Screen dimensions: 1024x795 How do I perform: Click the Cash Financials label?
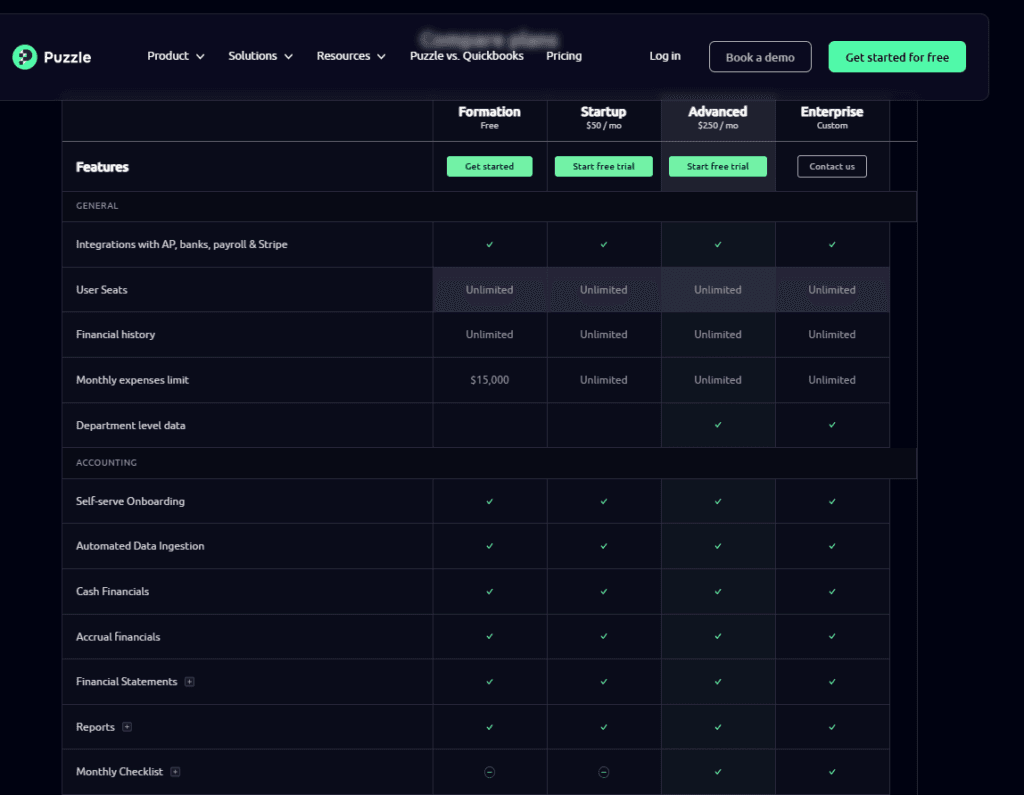pyautogui.click(x=112, y=592)
